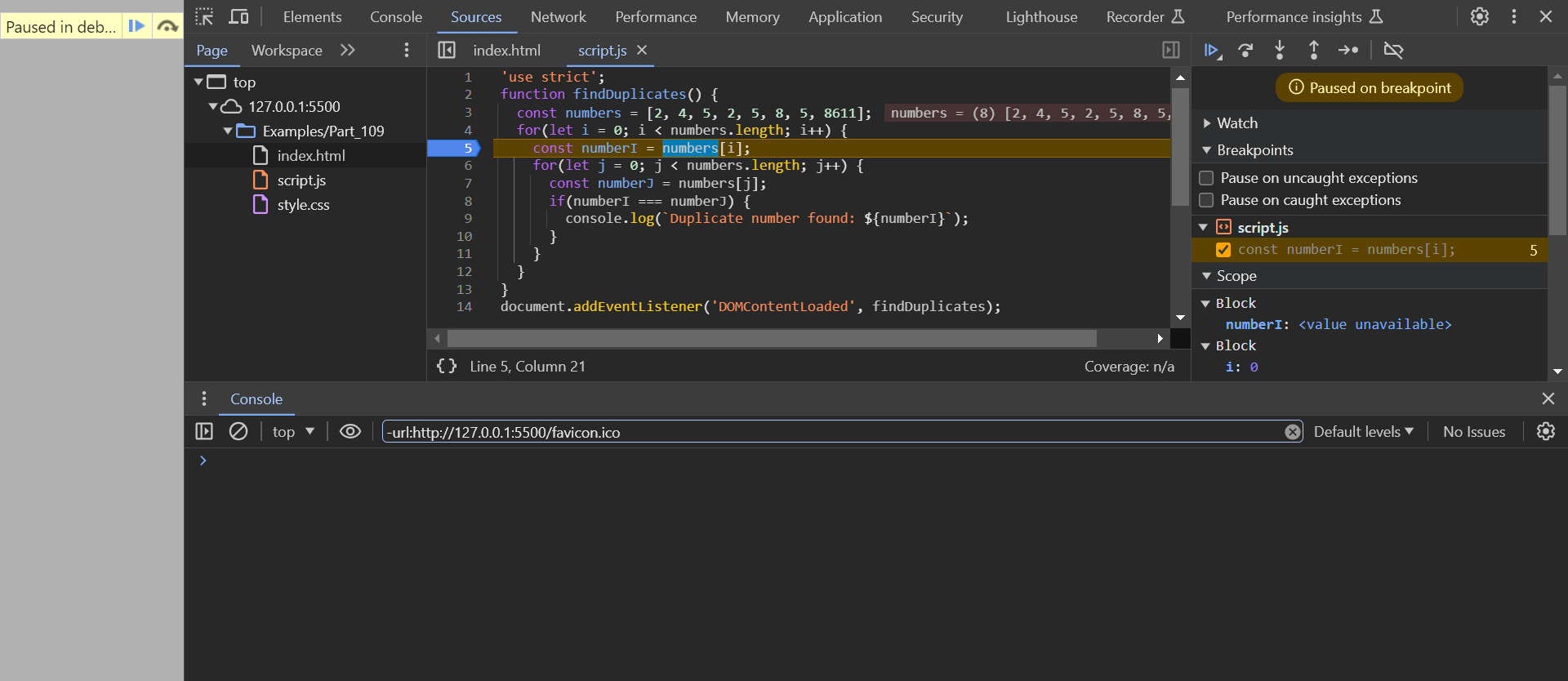
Task: Pretty print the script with braces icon
Action: click(x=447, y=367)
